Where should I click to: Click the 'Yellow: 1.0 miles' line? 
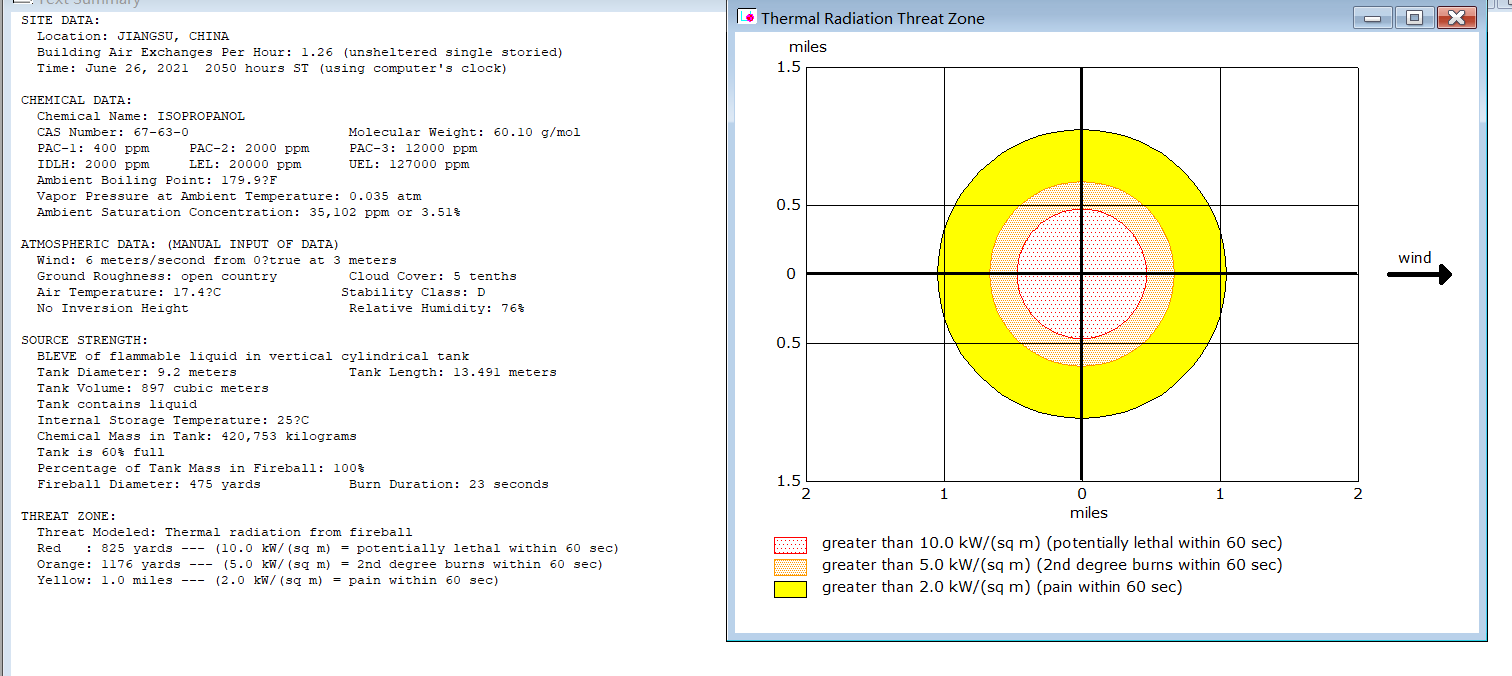tap(268, 580)
